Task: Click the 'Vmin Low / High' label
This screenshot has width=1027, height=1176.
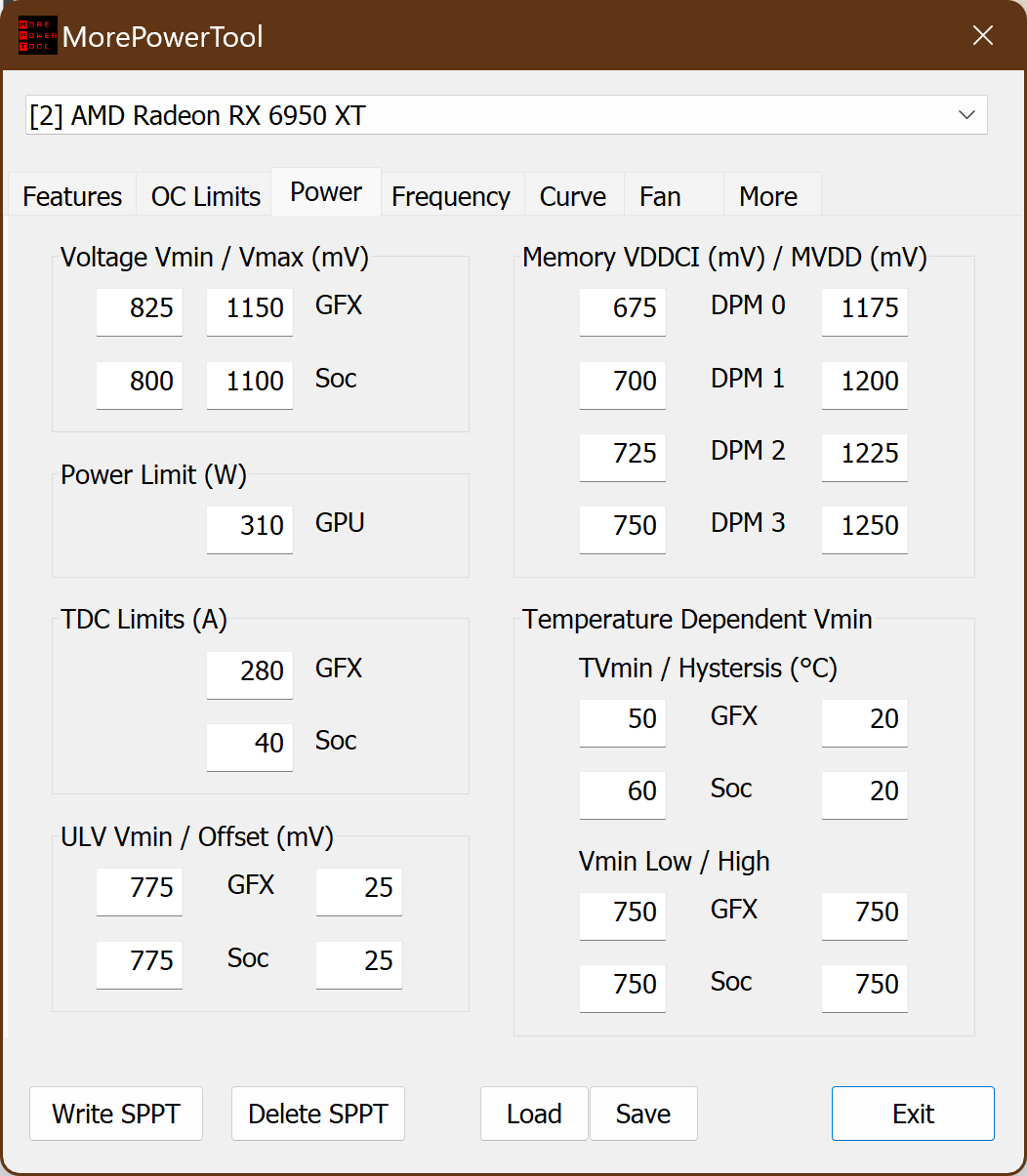Action: (x=674, y=862)
